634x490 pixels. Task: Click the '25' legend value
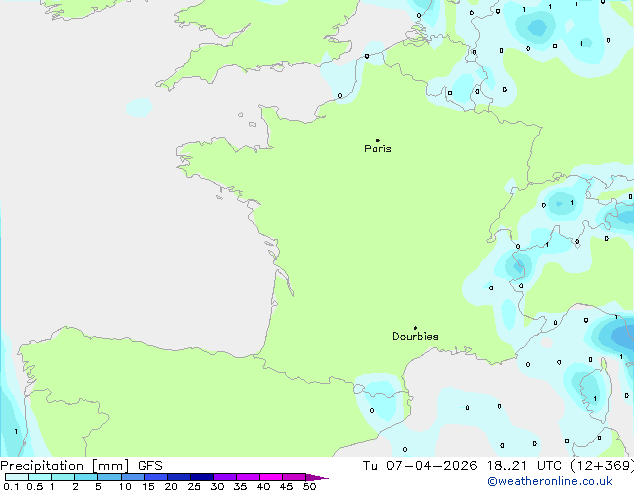(x=194, y=486)
